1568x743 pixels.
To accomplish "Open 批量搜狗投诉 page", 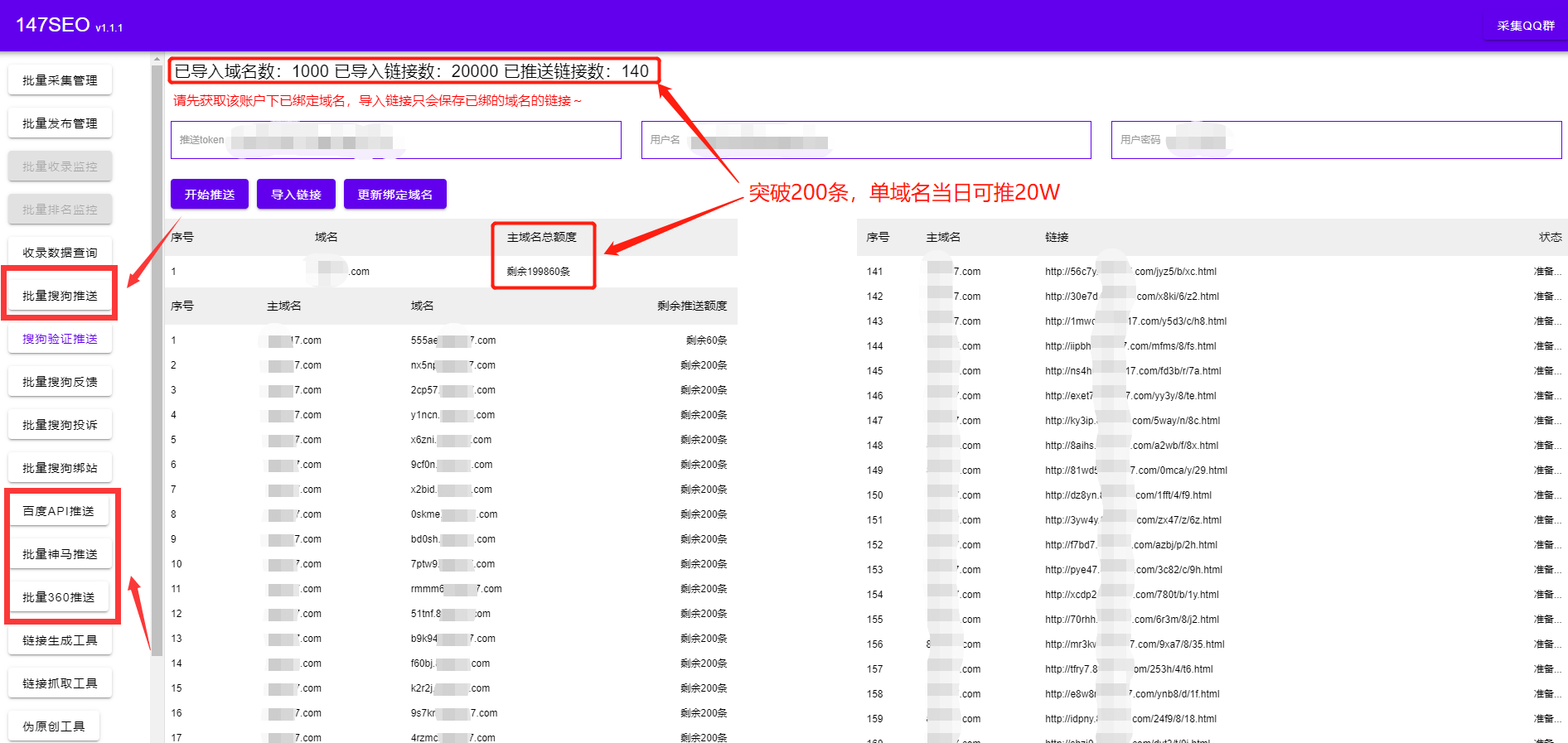I will (x=60, y=425).
